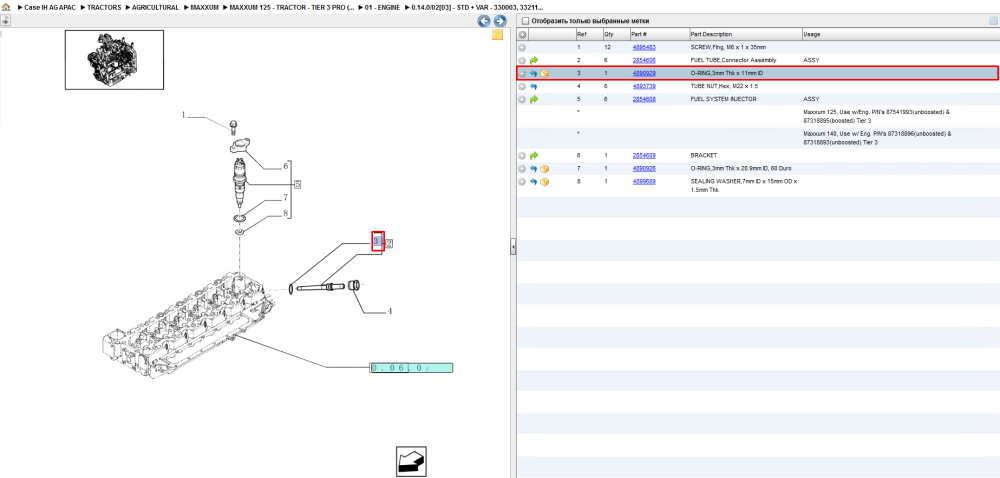Viewport: 1000px width, 478px height.
Task: Click the add circle for SCREW row
Action: click(522, 47)
